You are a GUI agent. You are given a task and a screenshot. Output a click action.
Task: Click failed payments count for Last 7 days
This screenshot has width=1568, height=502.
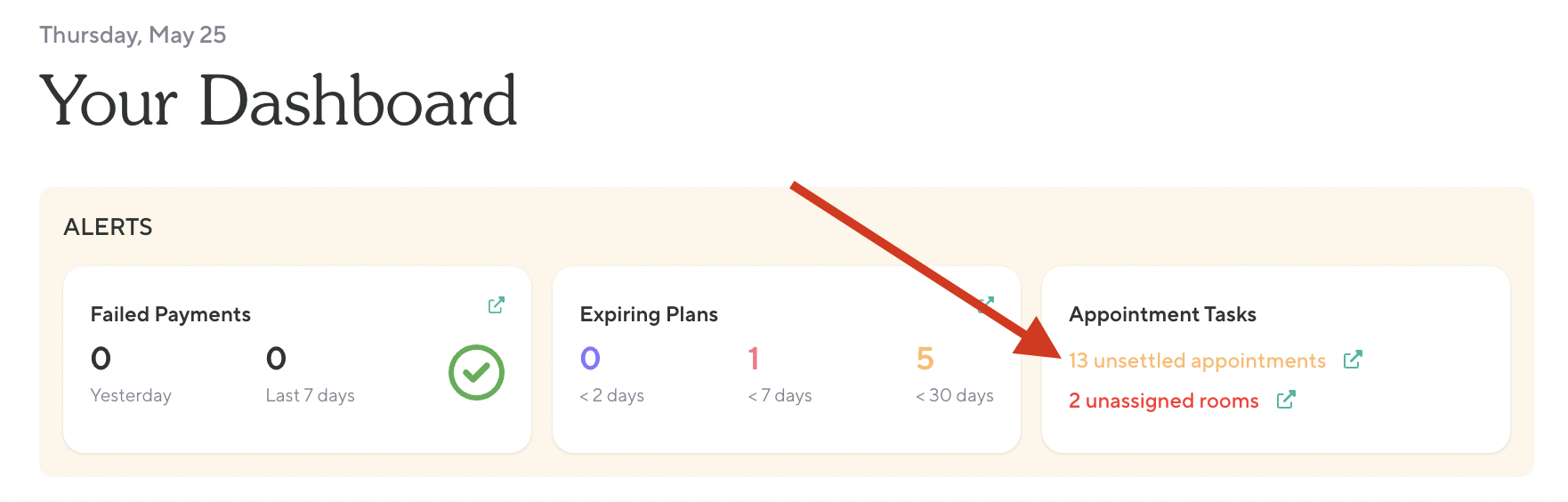(276, 359)
